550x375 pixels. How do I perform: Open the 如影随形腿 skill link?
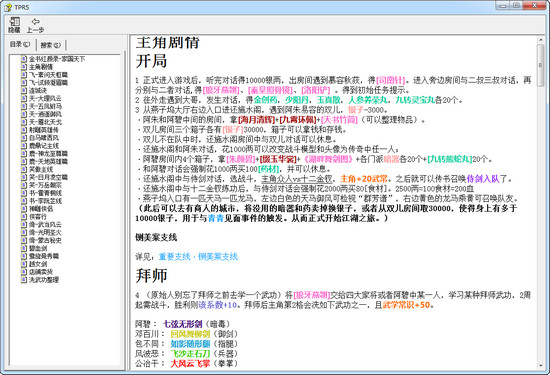click(x=190, y=344)
